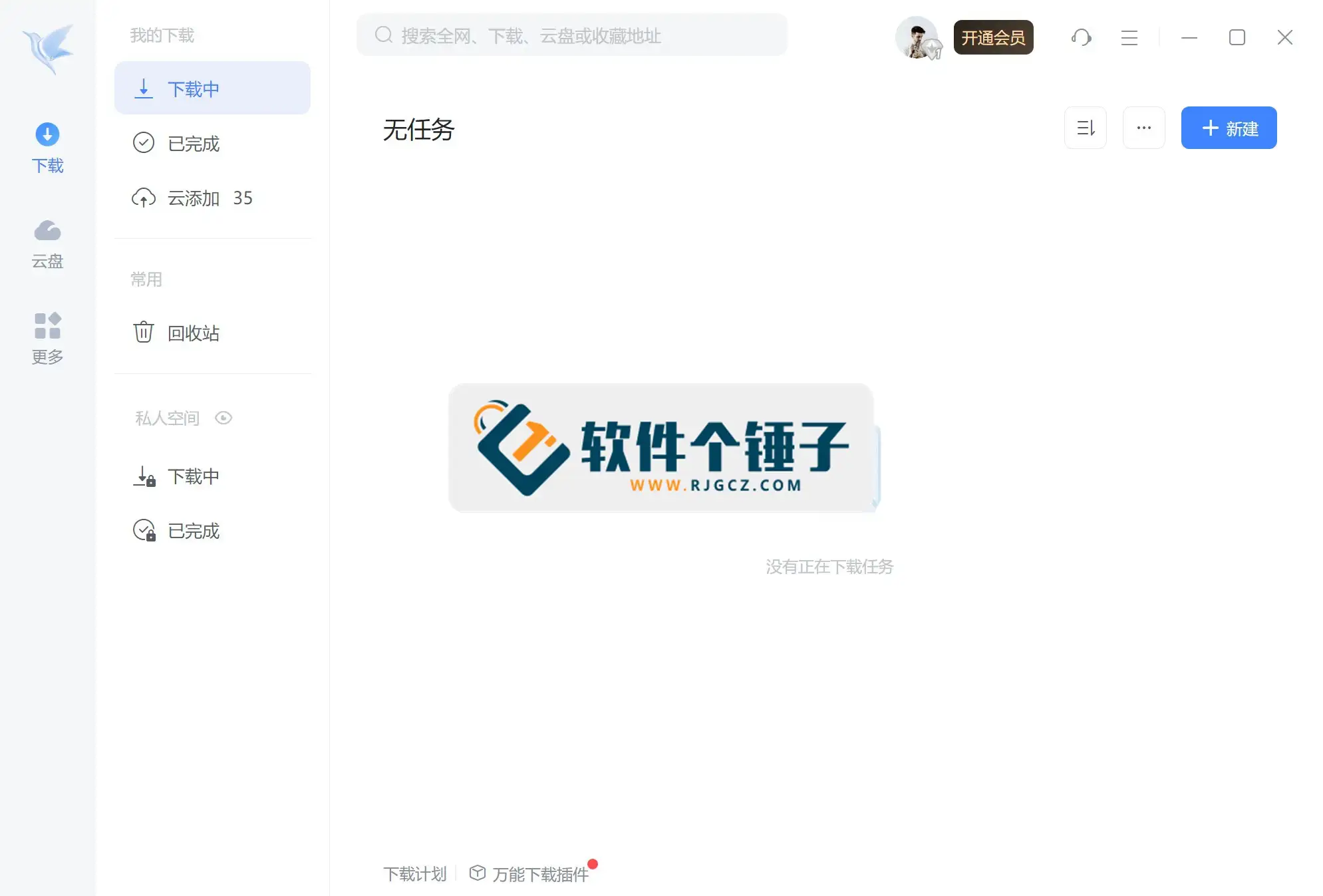The image size is (1323, 896).
Task: Open the 下载 download section icon
Action: tap(47, 135)
